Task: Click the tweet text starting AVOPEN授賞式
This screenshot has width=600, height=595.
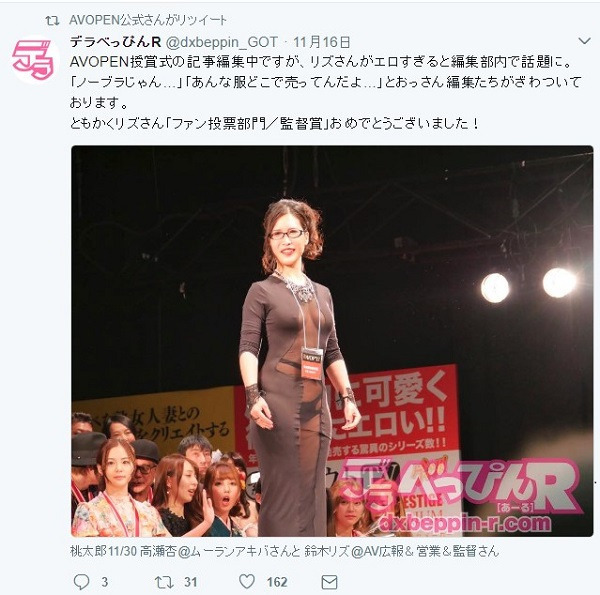Action: click(x=321, y=62)
